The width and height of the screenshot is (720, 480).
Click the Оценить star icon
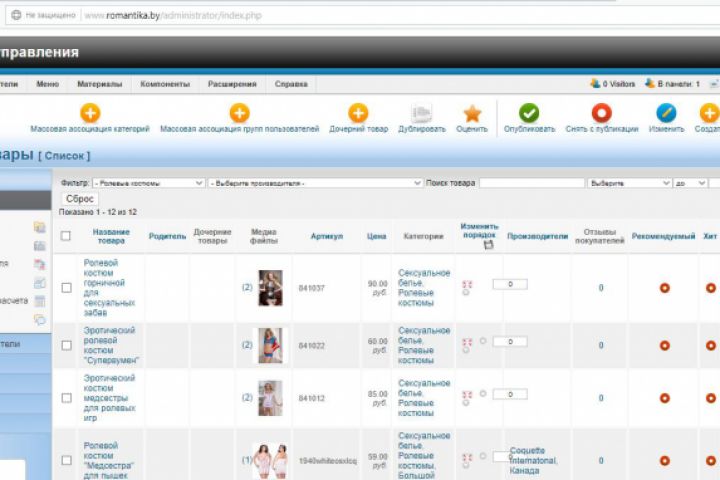coord(472,113)
